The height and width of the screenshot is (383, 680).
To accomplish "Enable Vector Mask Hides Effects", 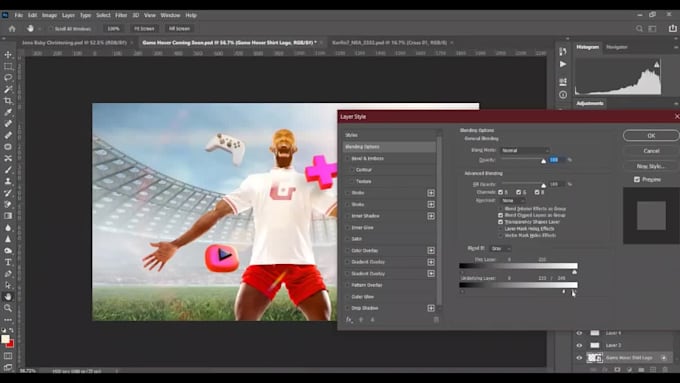I will tap(500, 235).
